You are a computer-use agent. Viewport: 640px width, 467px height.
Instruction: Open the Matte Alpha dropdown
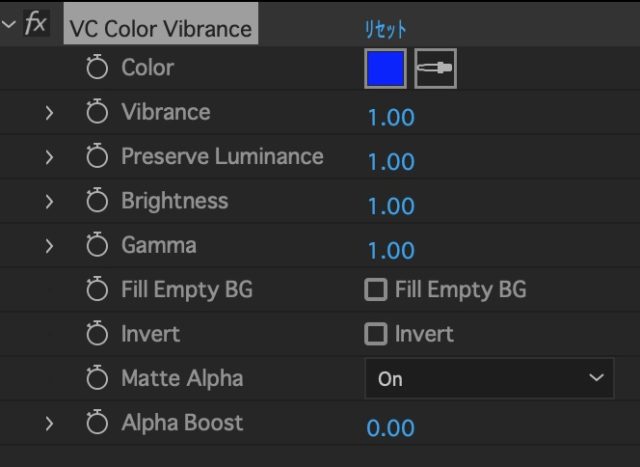(489, 379)
